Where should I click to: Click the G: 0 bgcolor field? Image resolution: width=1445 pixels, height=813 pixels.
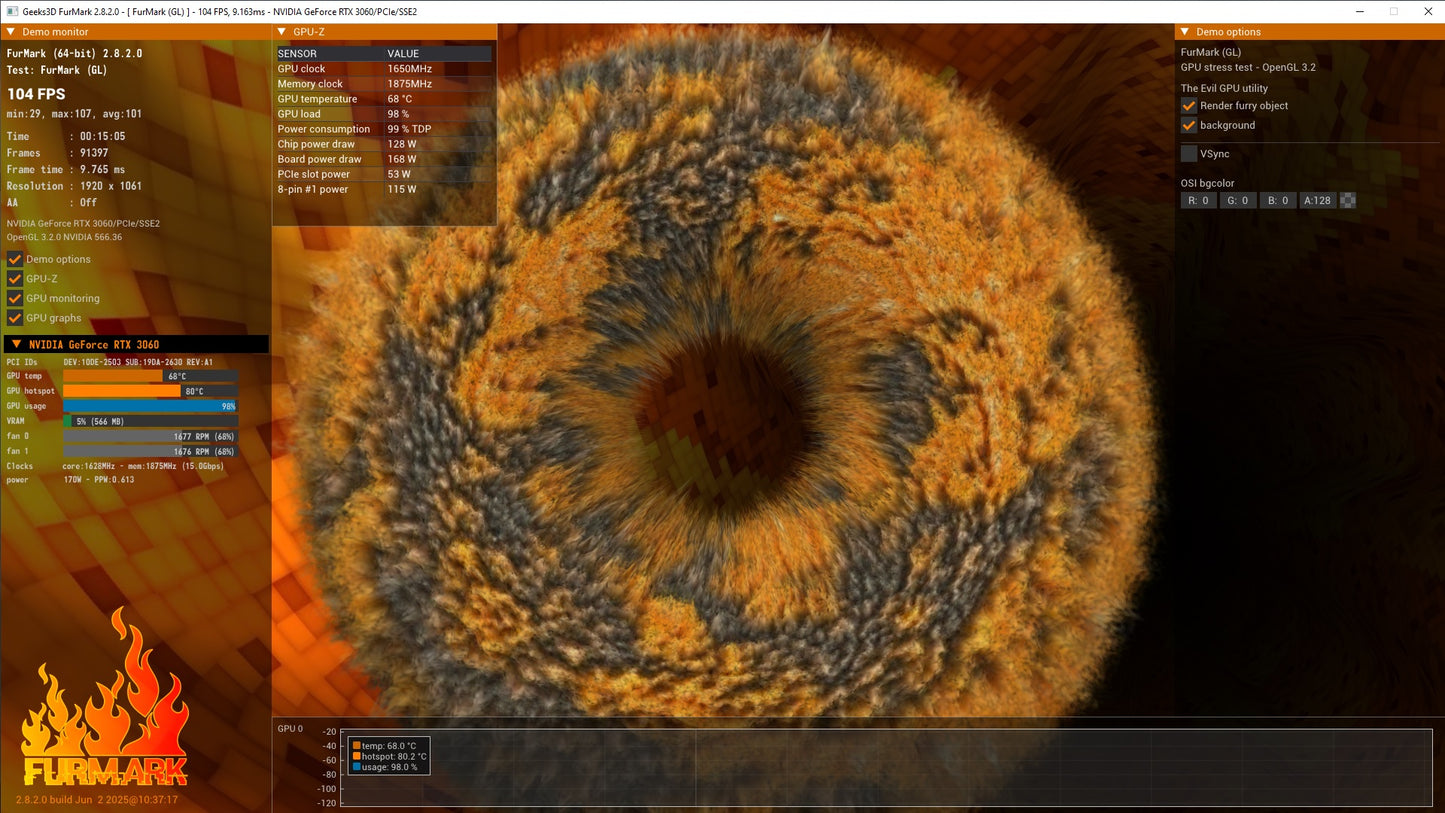[x=1238, y=200]
